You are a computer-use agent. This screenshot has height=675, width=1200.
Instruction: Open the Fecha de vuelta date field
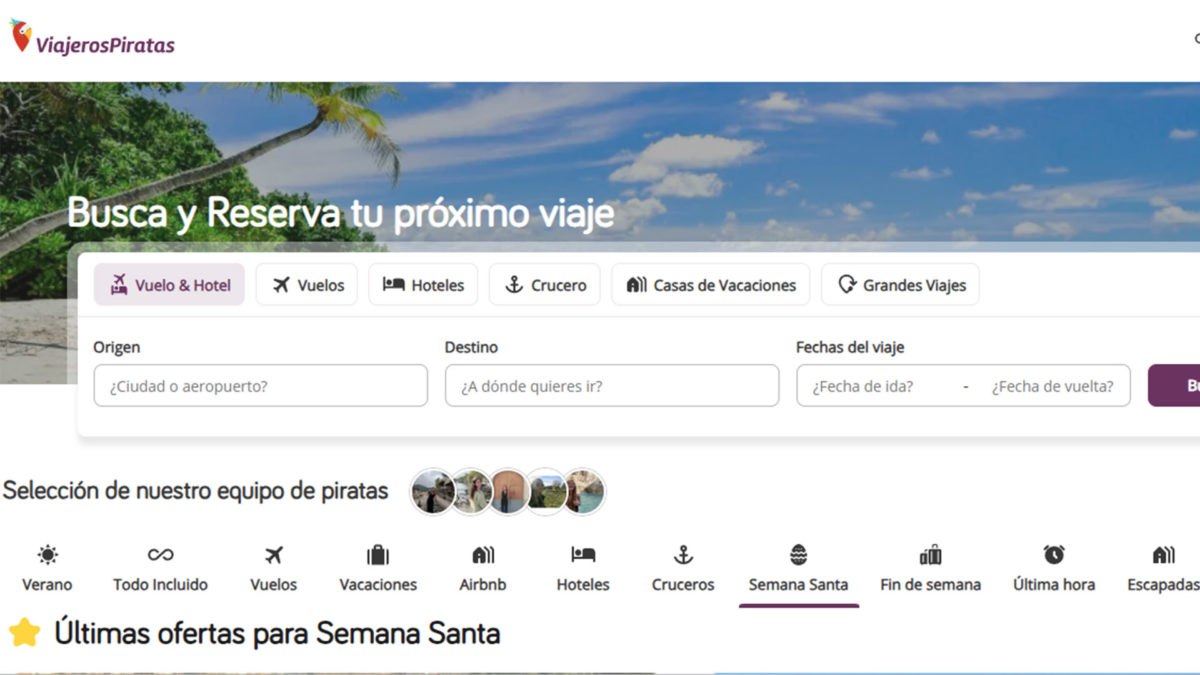[1052, 385]
